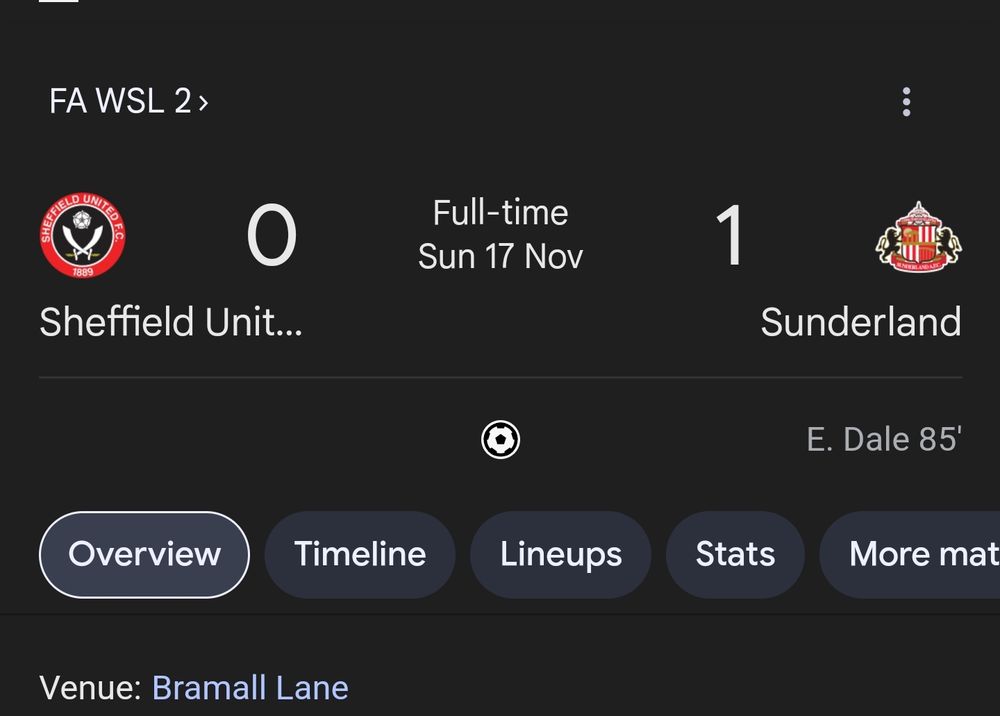Open the three-dot more options menu
Image resolution: width=1000 pixels, height=716 pixels.
[906, 102]
